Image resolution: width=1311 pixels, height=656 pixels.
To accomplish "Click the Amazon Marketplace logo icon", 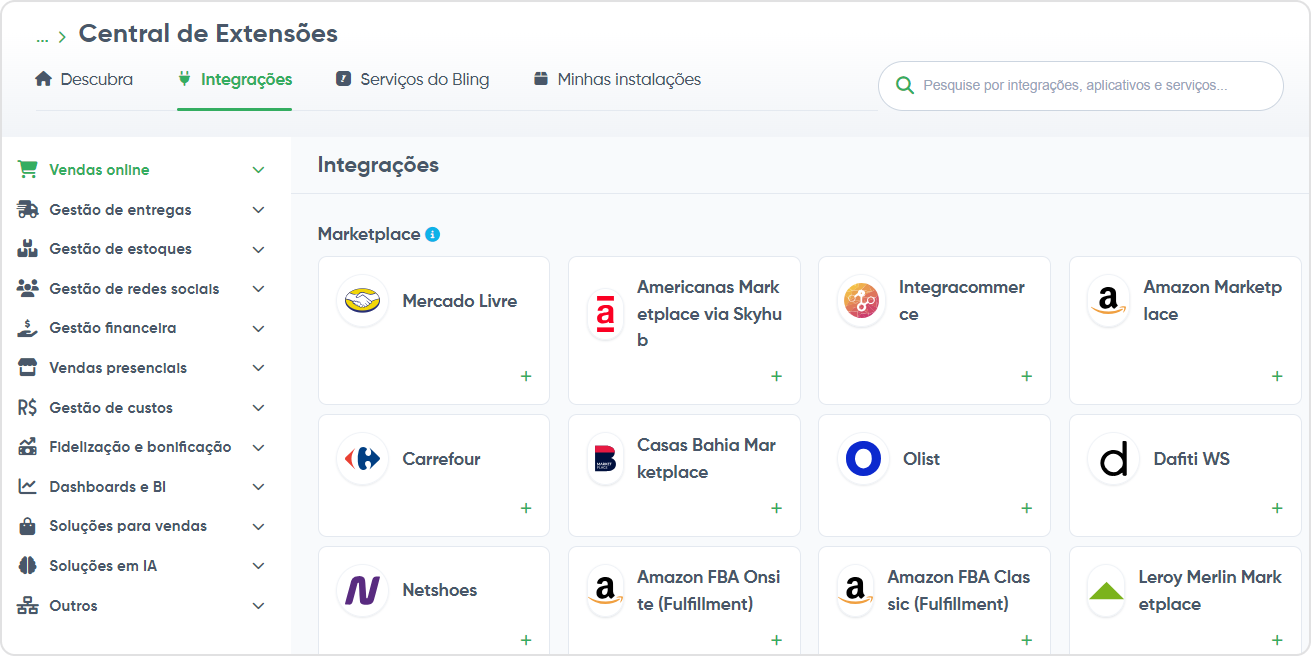I will click(1107, 301).
